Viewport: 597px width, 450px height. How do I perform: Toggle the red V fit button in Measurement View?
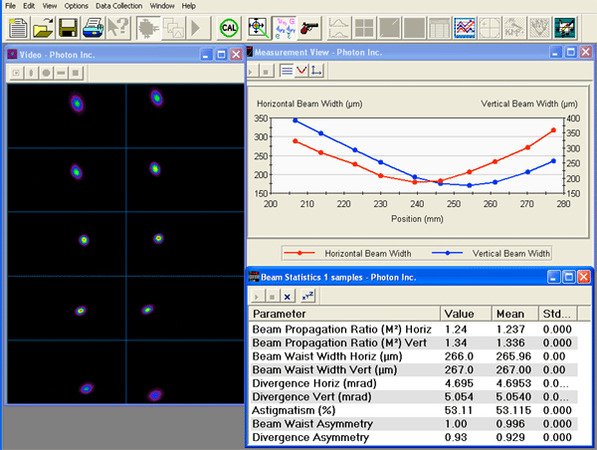[x=302, y=70]
